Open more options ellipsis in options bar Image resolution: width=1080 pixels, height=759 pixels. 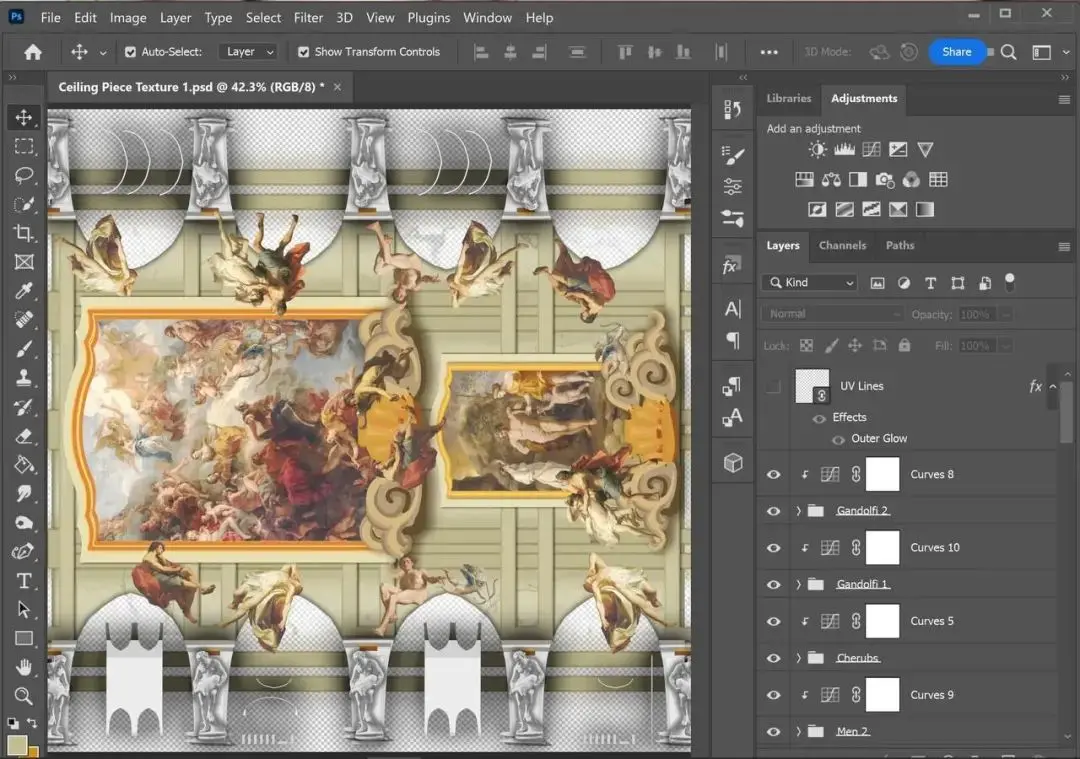click(x=769, y=52)
